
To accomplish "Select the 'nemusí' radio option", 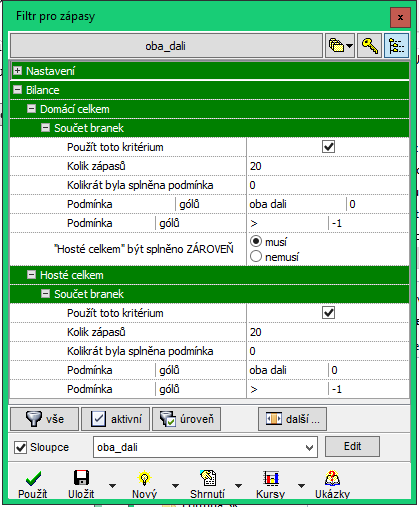I will point(256,257).
